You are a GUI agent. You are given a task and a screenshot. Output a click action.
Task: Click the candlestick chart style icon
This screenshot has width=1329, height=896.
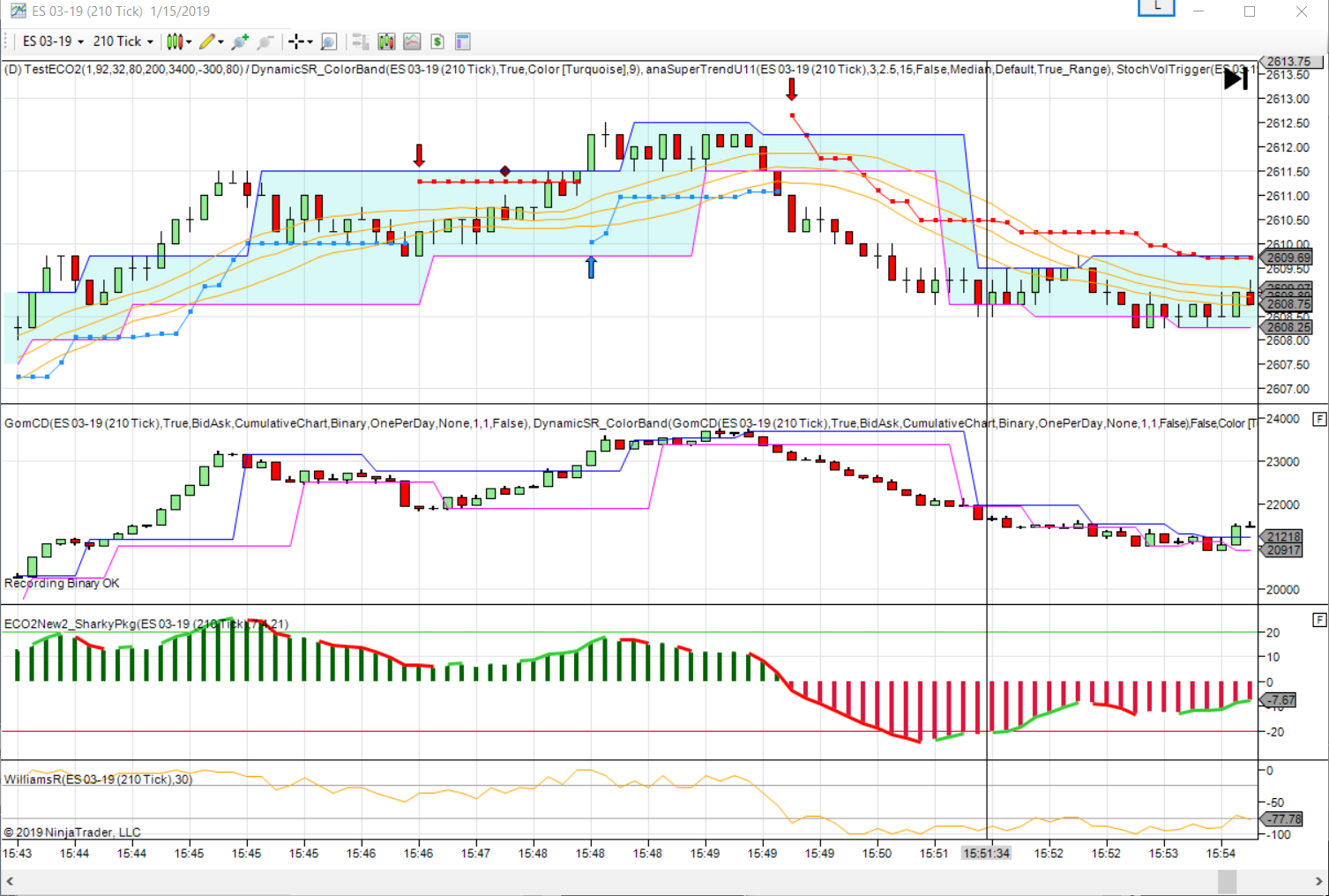[175, 41]
